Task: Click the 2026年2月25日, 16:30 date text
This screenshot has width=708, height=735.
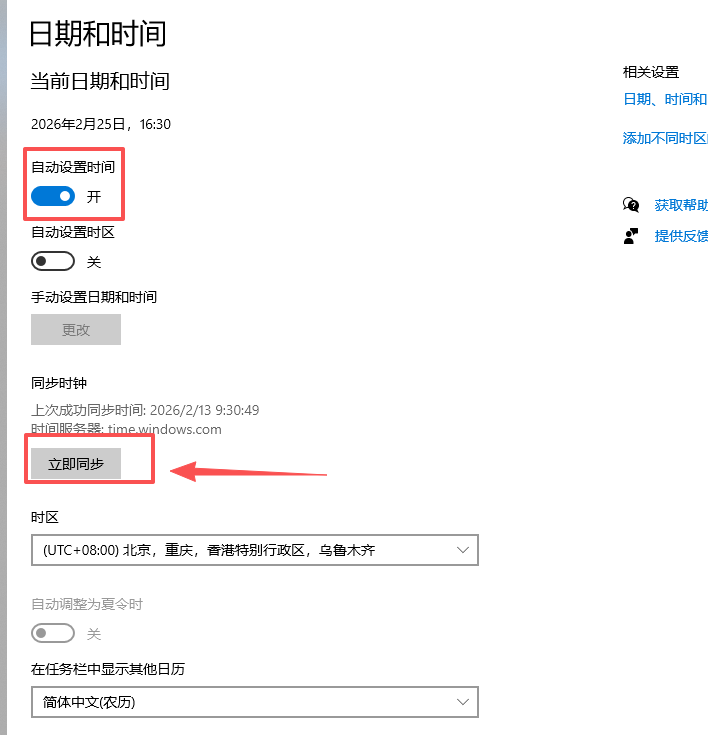Action: tap(101, 125)
